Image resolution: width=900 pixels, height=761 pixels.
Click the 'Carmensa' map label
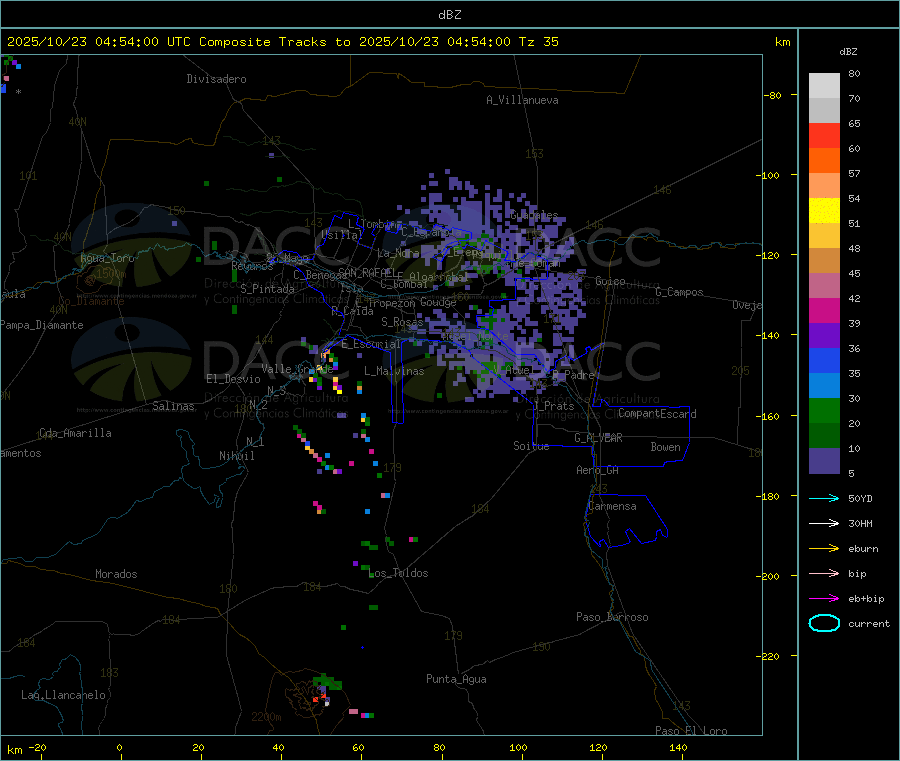point(612,506)
